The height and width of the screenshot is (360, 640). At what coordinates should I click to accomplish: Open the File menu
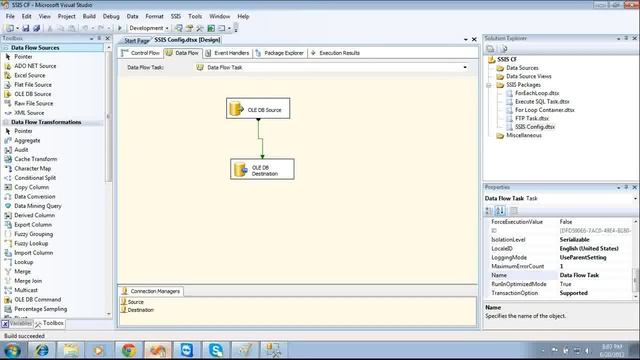pyautogui.click(x=10, y=16)
